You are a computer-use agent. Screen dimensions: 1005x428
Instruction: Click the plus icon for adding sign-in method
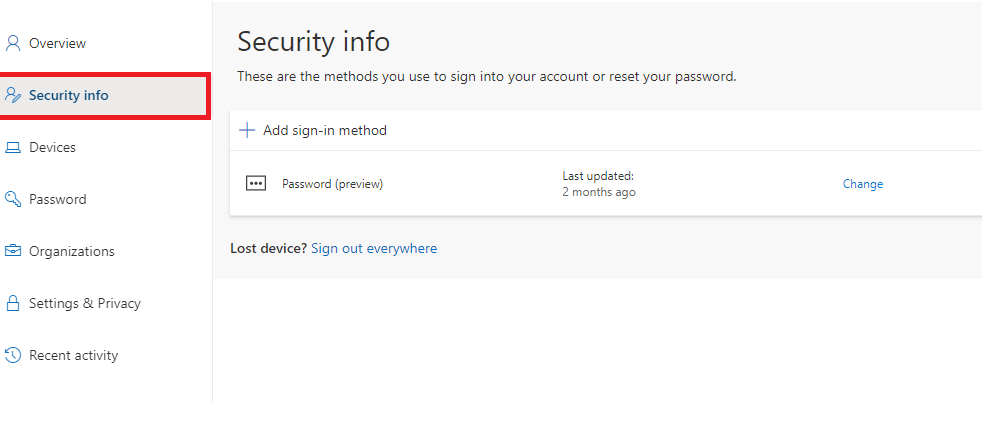tap(247, 131)
